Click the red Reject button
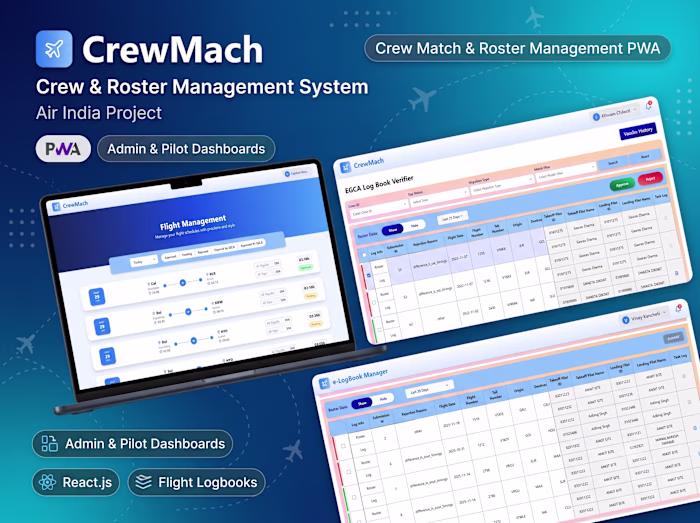 tap(650, 178)
